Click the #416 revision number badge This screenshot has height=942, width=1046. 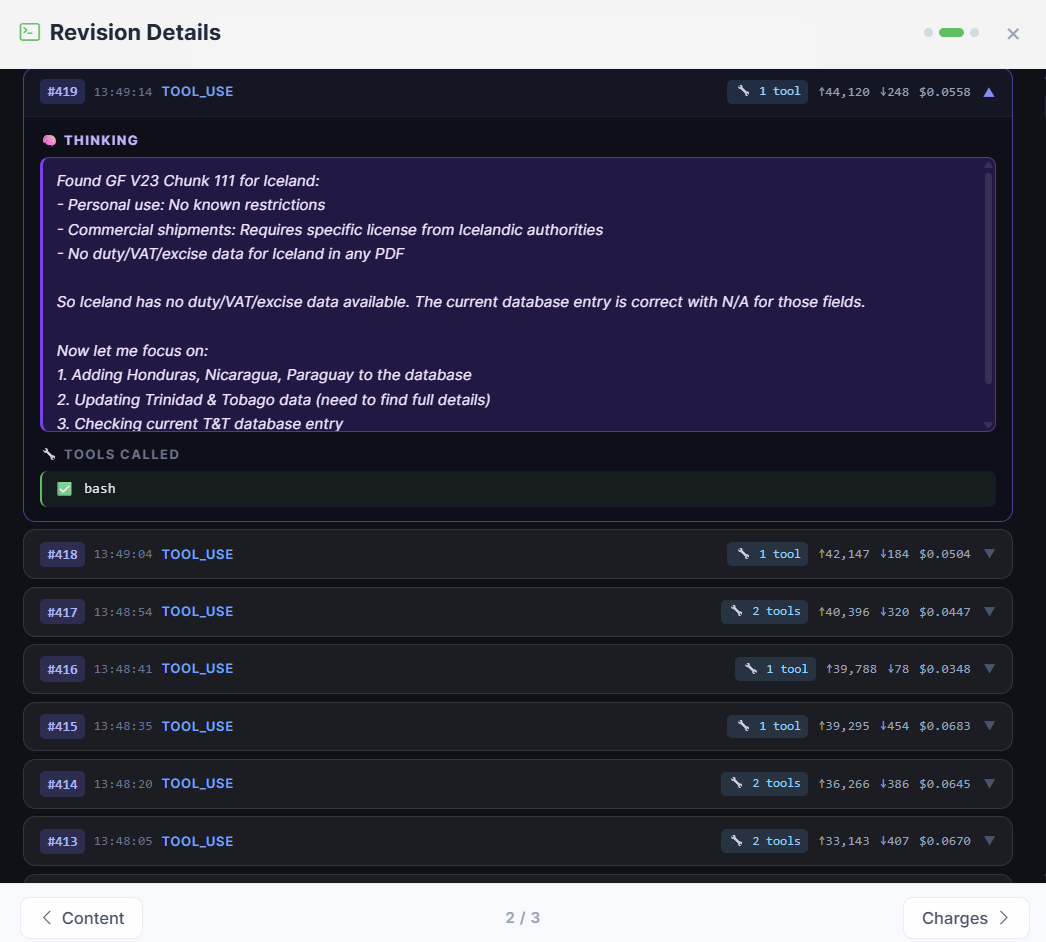62,669
